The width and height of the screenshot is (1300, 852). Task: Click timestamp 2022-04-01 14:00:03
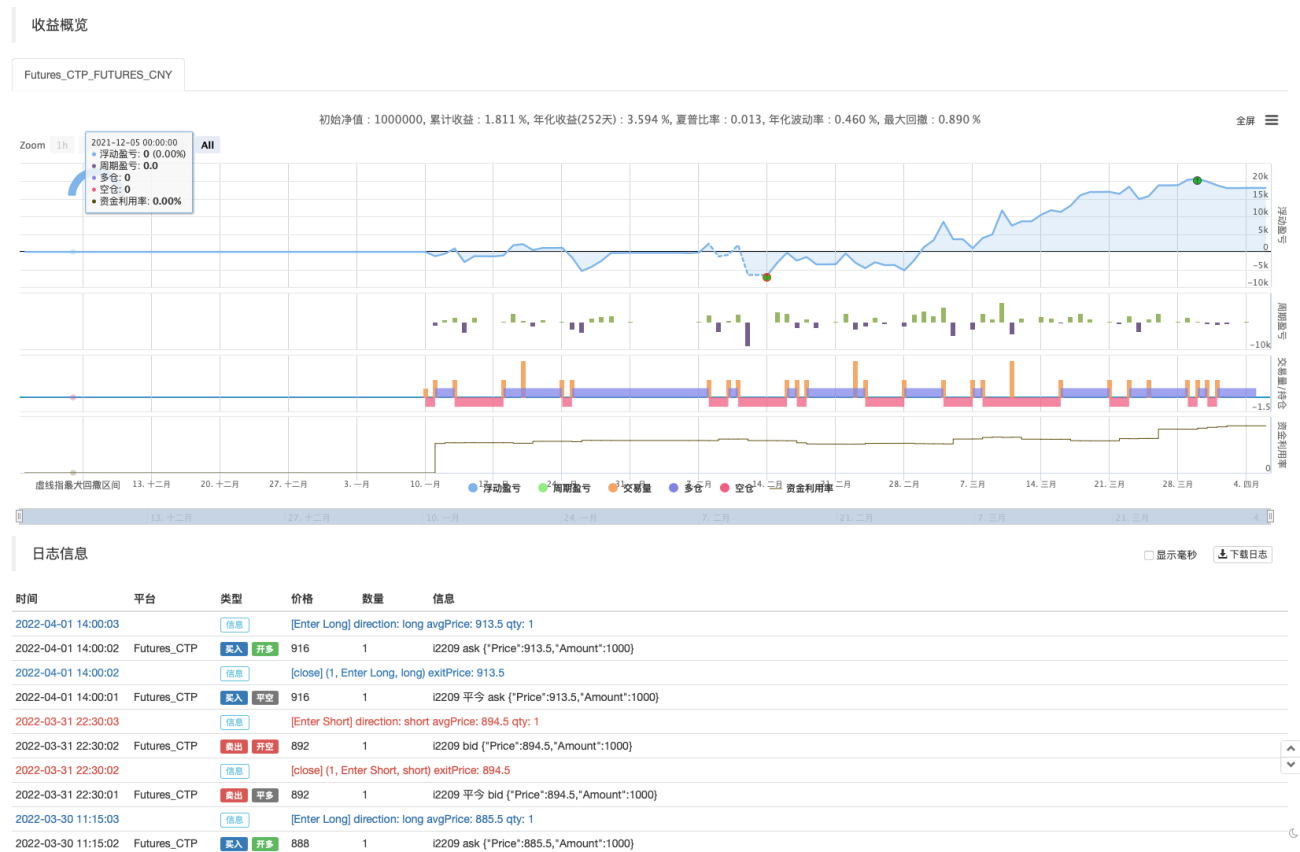67,624
